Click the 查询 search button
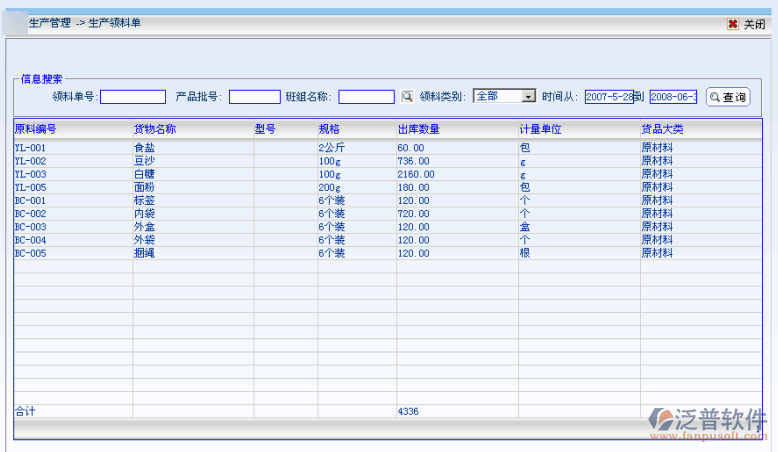The image size is (778, 452). click(x=728, y=97)
